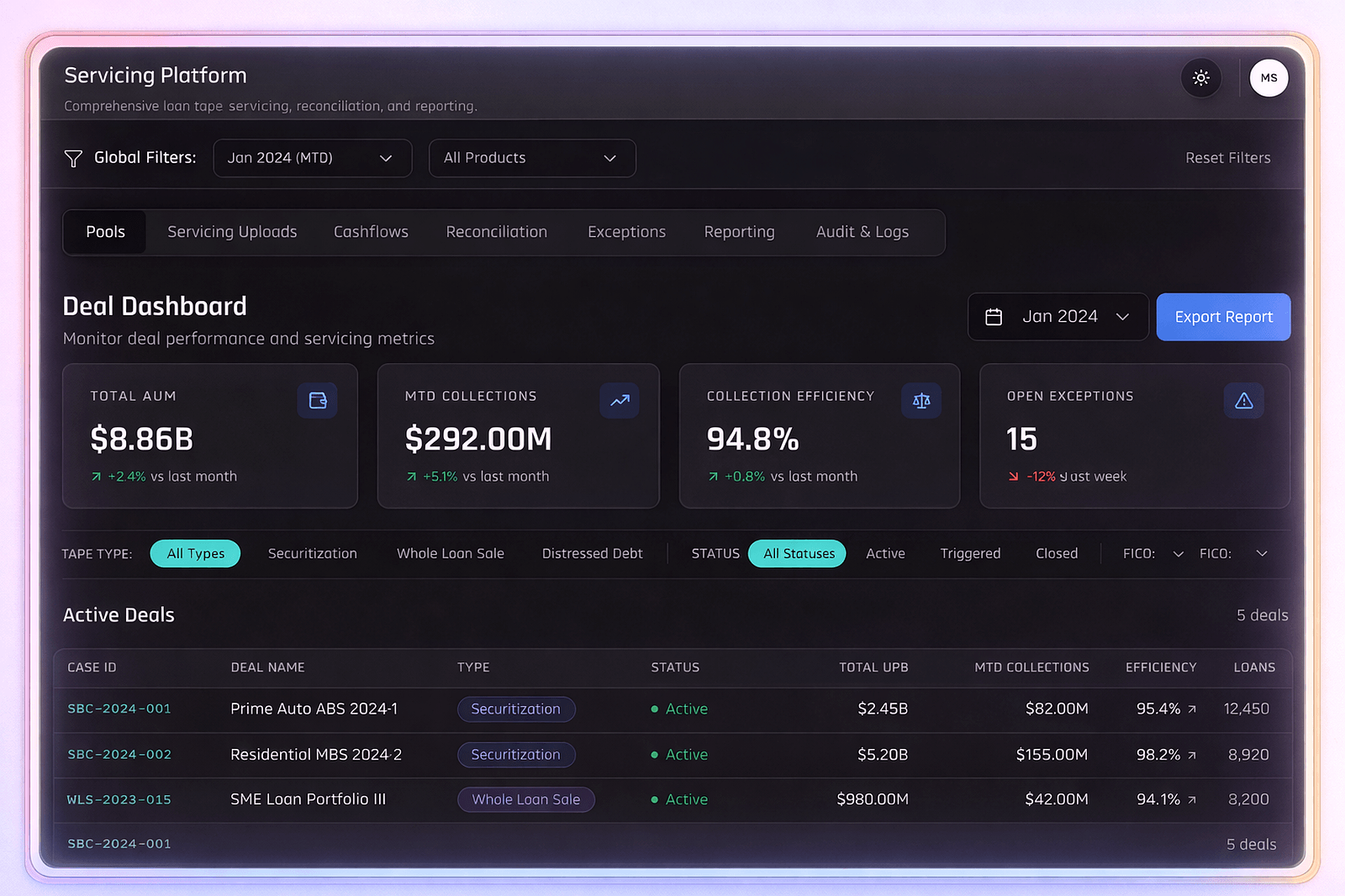Expand the All Products dropdown
The width and height of the screenshot is (1345, 896).
click(531, 158)
